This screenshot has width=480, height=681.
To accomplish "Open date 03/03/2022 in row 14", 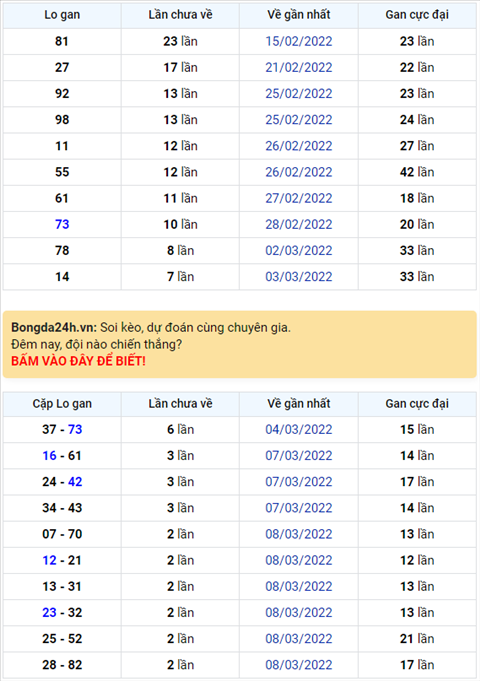I will pos(299,277).
